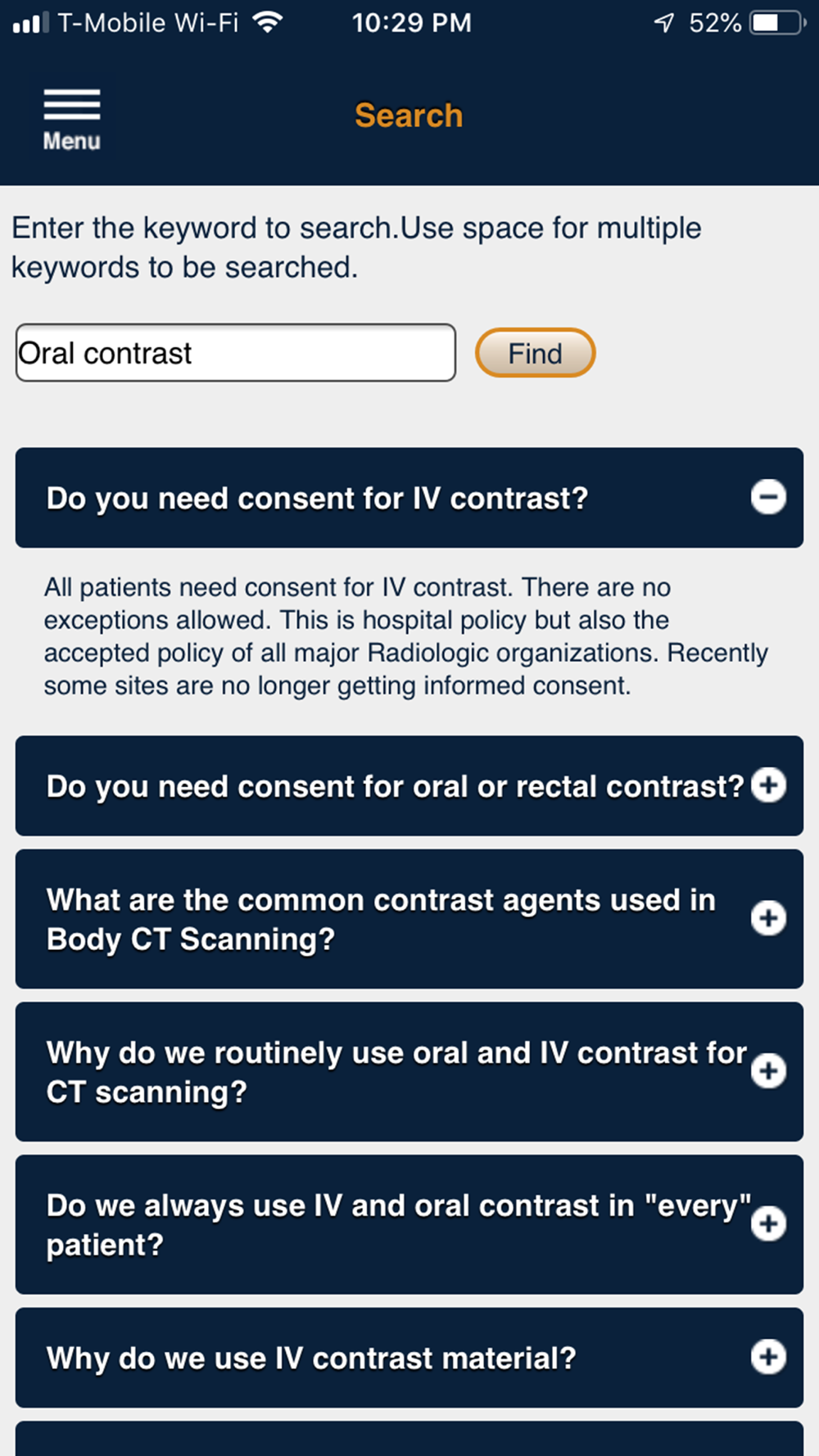Tap the battery indicator in status bar
819x1456 pixels.
tap(777, 23)
